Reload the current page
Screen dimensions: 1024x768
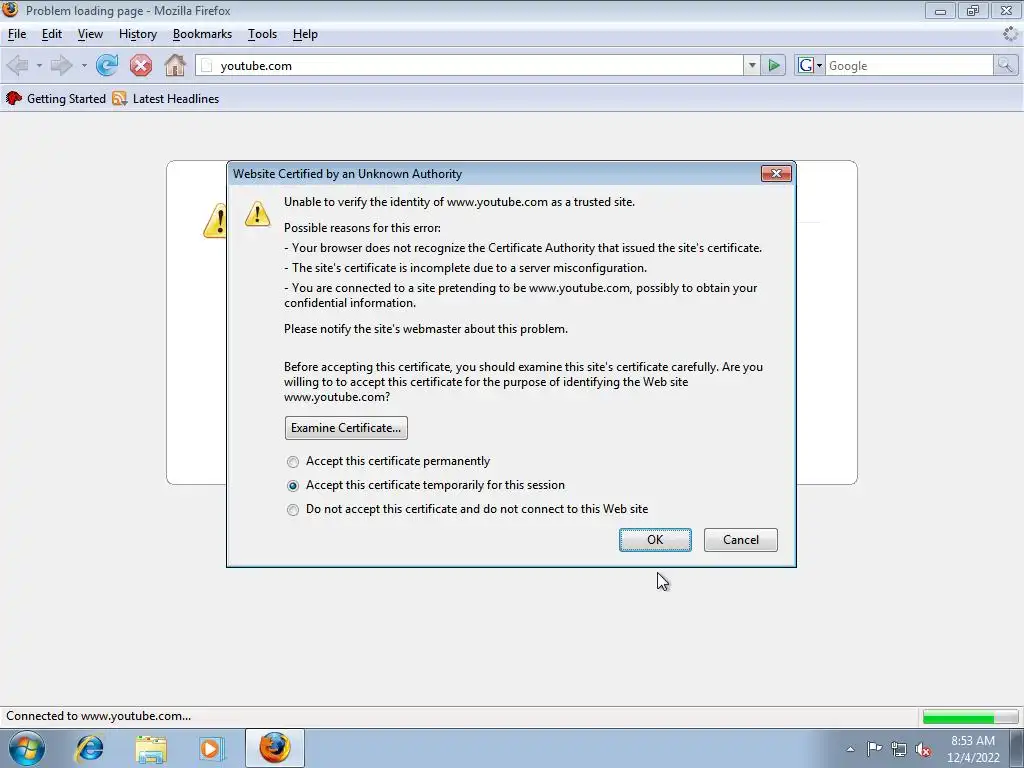click(107, 65)
